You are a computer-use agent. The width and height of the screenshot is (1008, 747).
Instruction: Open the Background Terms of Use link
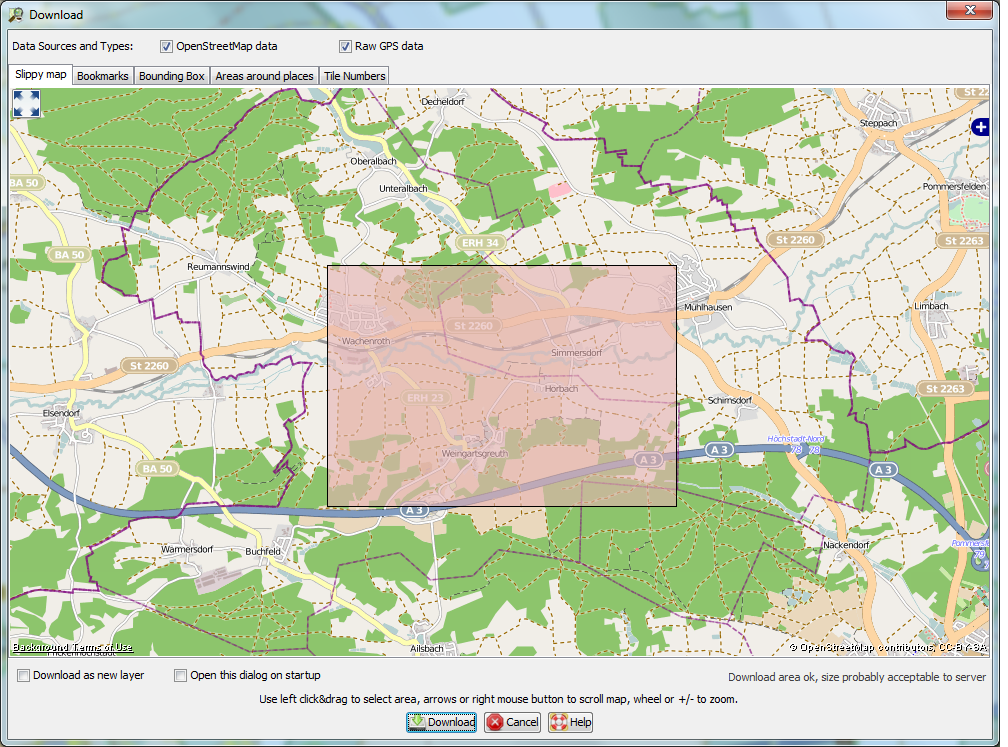pyautogui.click(x=72, y=647)
